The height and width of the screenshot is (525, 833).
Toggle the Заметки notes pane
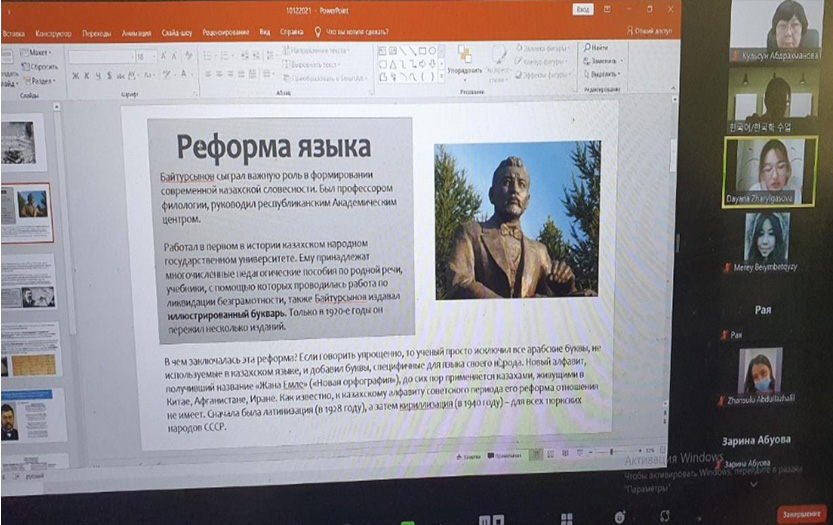pos(467,455)
